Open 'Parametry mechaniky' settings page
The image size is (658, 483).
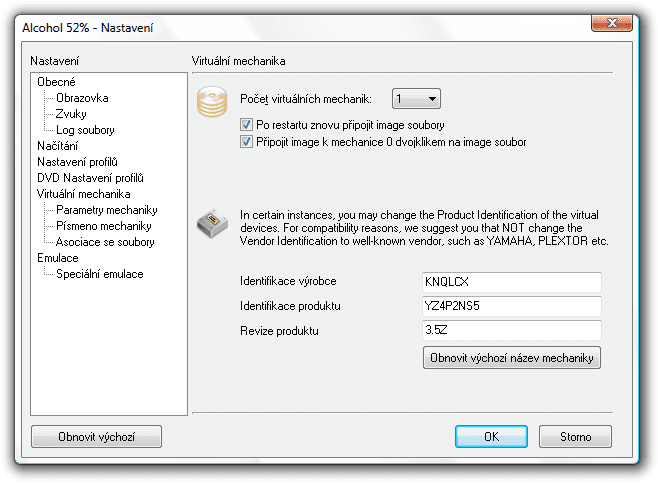[107, 209]
